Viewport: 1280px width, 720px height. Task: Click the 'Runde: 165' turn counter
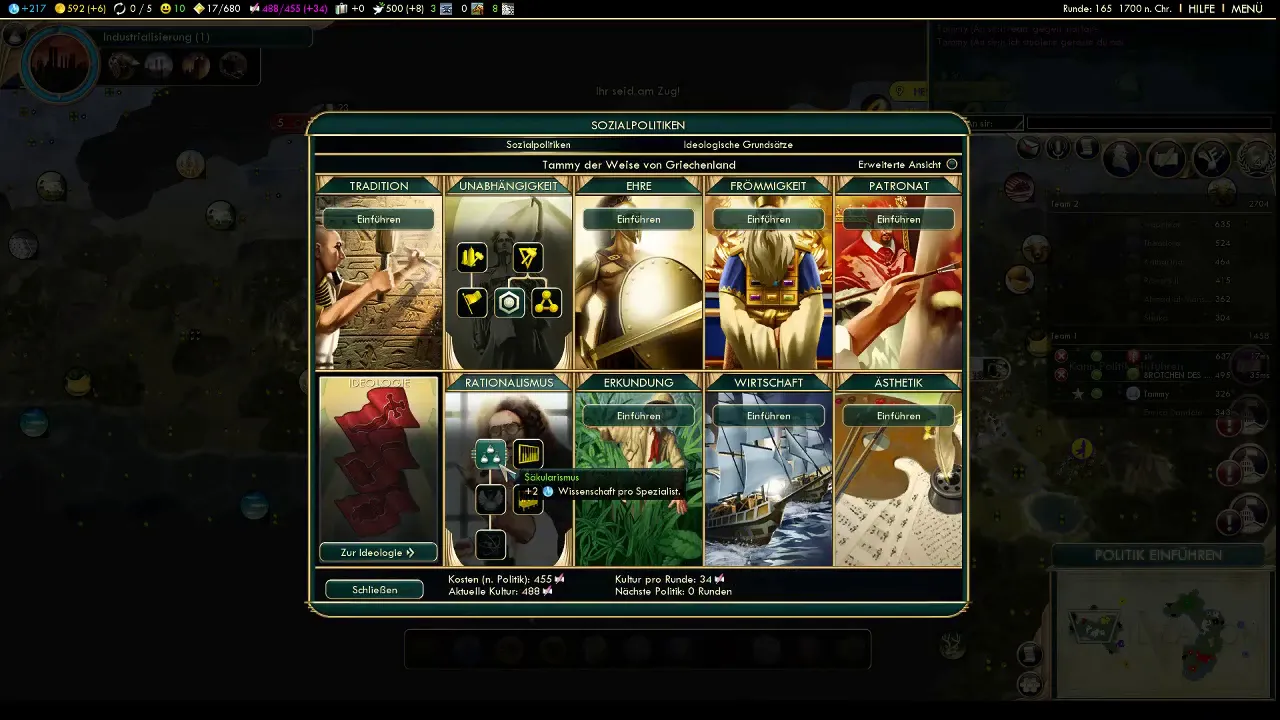pyautogui.click(x=1089, y=9)
